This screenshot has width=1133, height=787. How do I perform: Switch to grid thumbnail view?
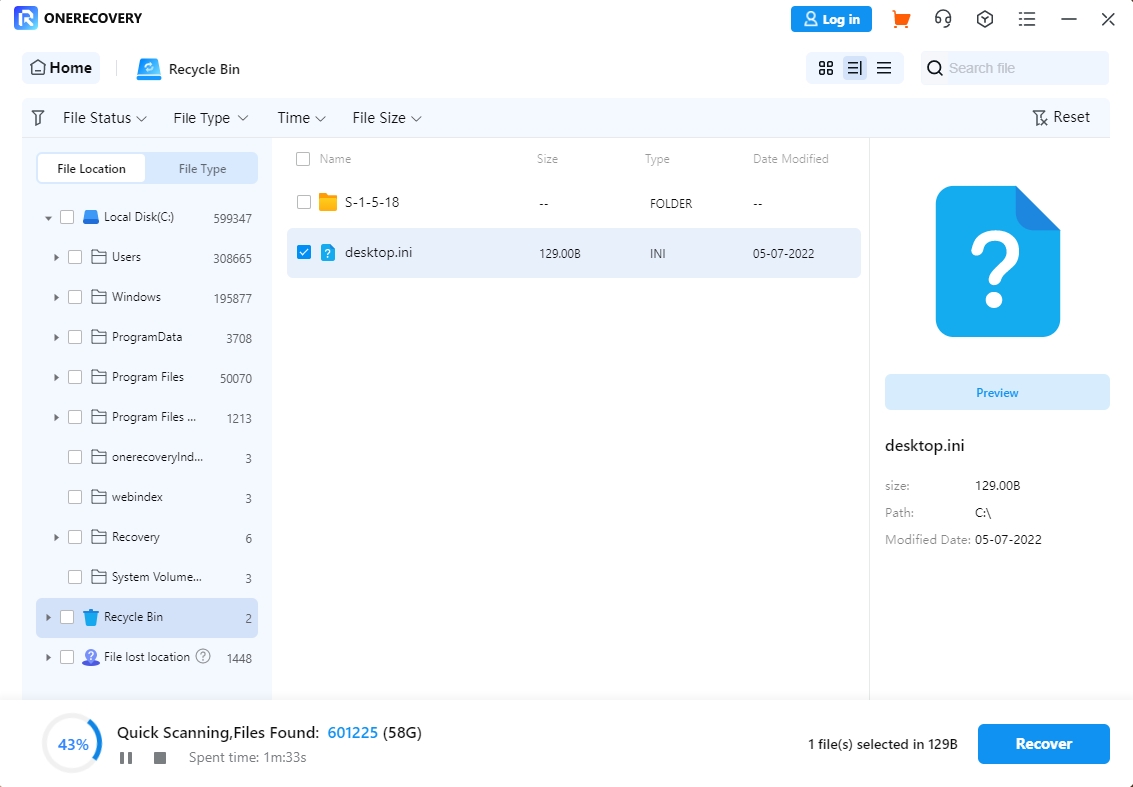point(826,68)
